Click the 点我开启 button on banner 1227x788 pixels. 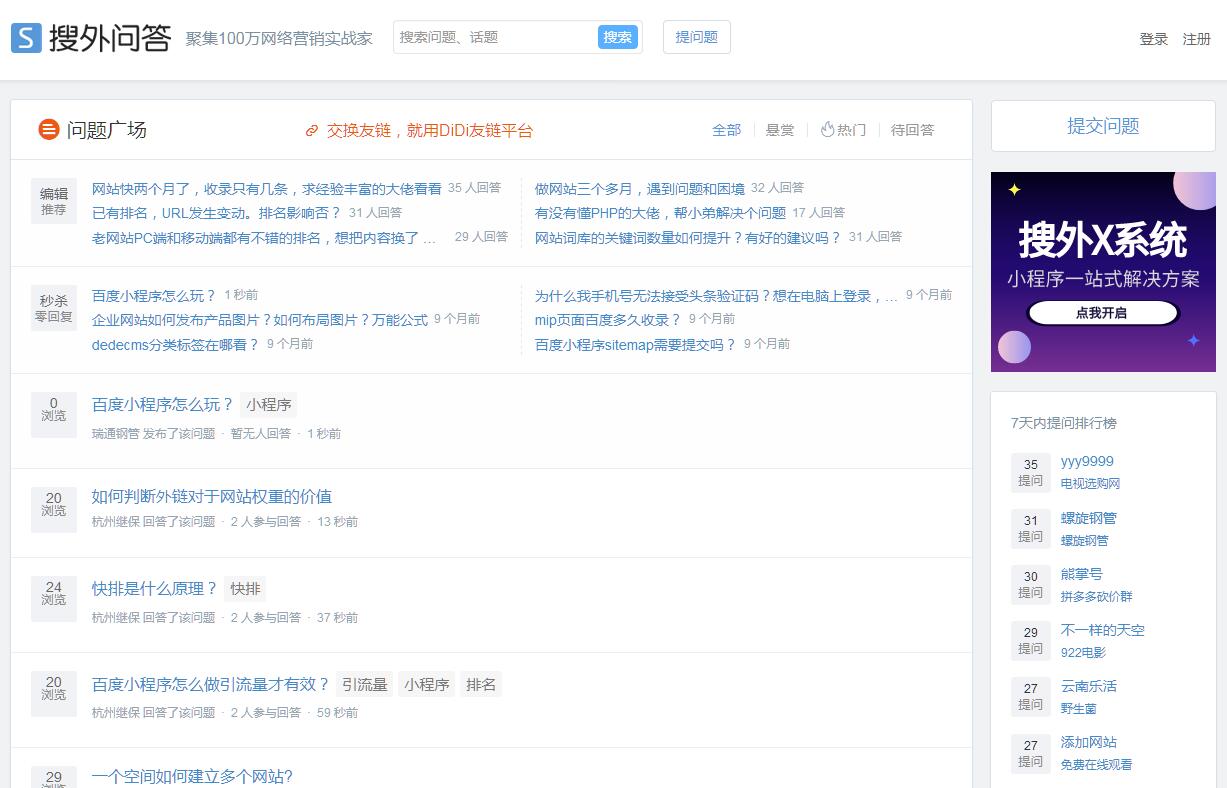point(1102,313)
